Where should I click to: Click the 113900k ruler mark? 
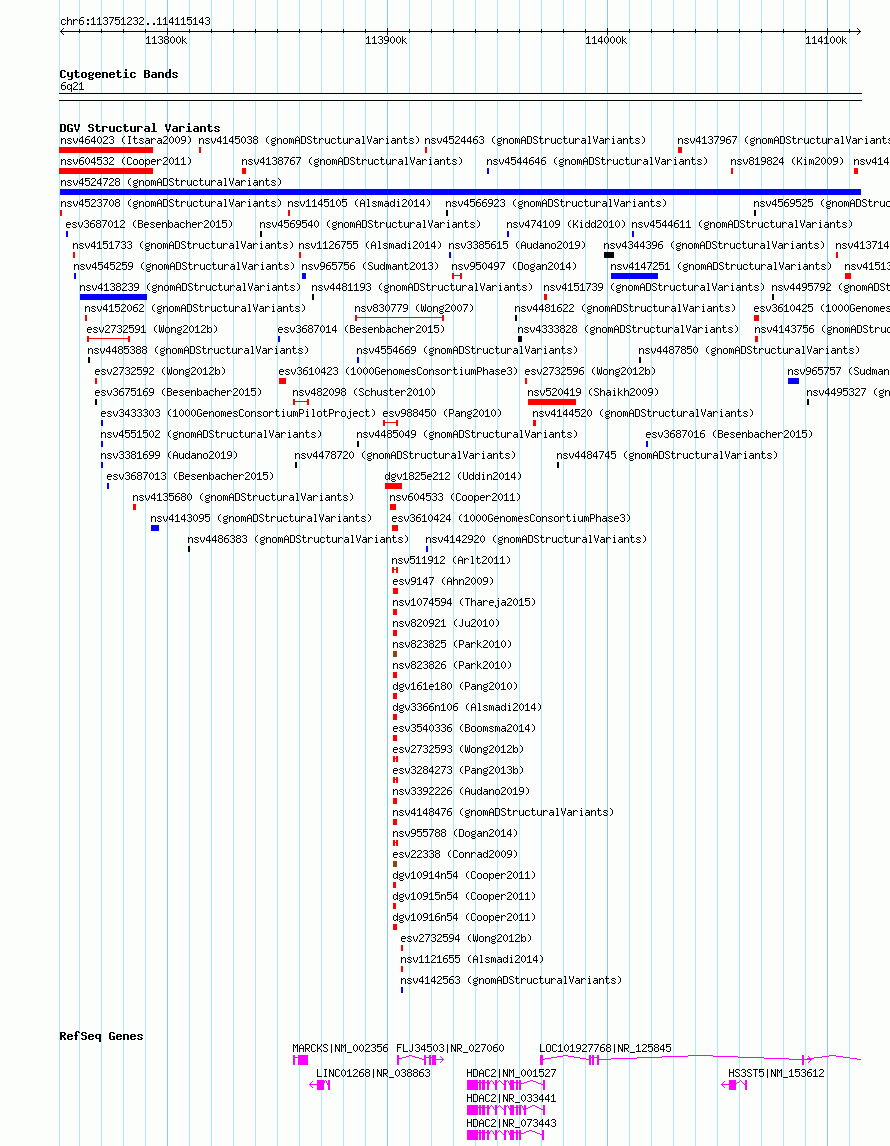(x=386, y=40)
